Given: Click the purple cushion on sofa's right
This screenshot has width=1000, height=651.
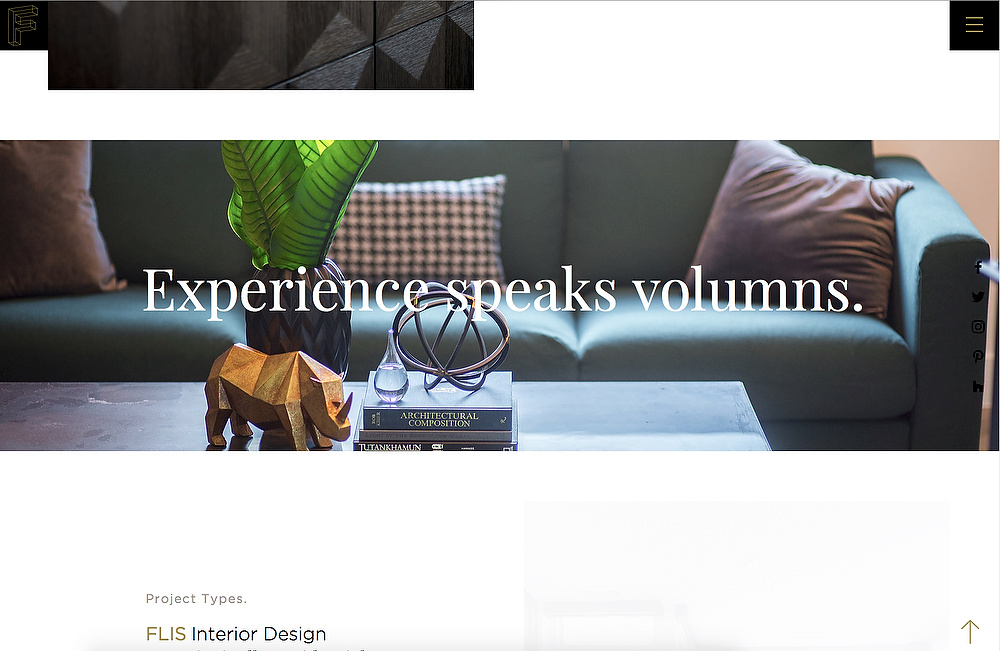Looking at the screenshot, I should point(802,226).
